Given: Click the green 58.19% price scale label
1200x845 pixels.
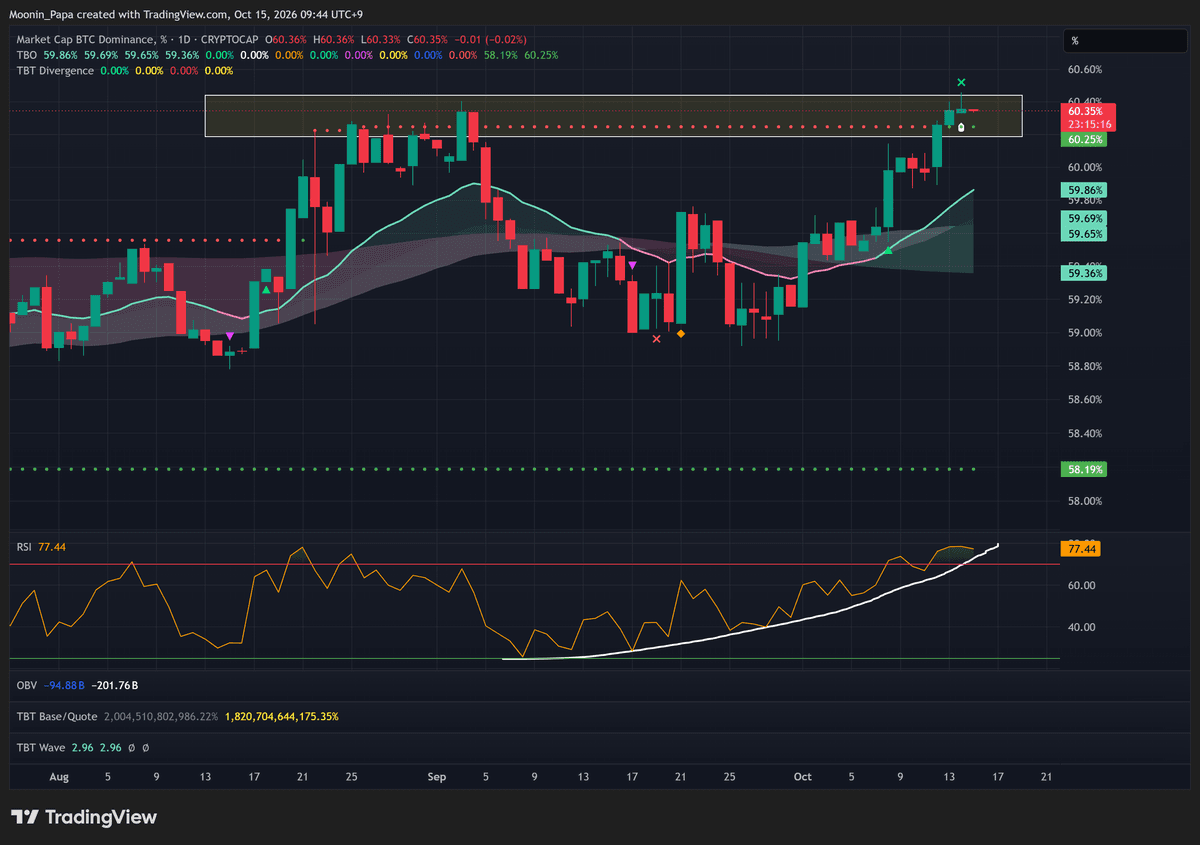Looking at the screenshot, I should click(x=1086, y=469).
